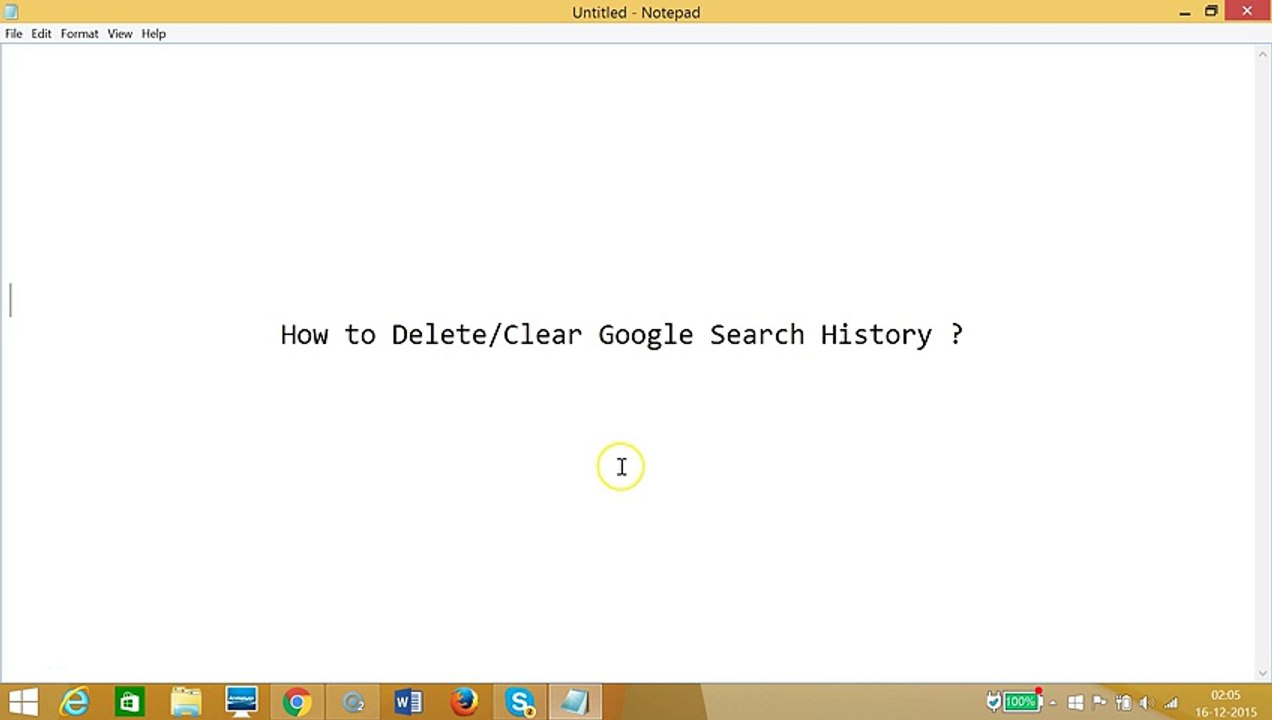Minimize the Notepad window

click(1184, 12)
